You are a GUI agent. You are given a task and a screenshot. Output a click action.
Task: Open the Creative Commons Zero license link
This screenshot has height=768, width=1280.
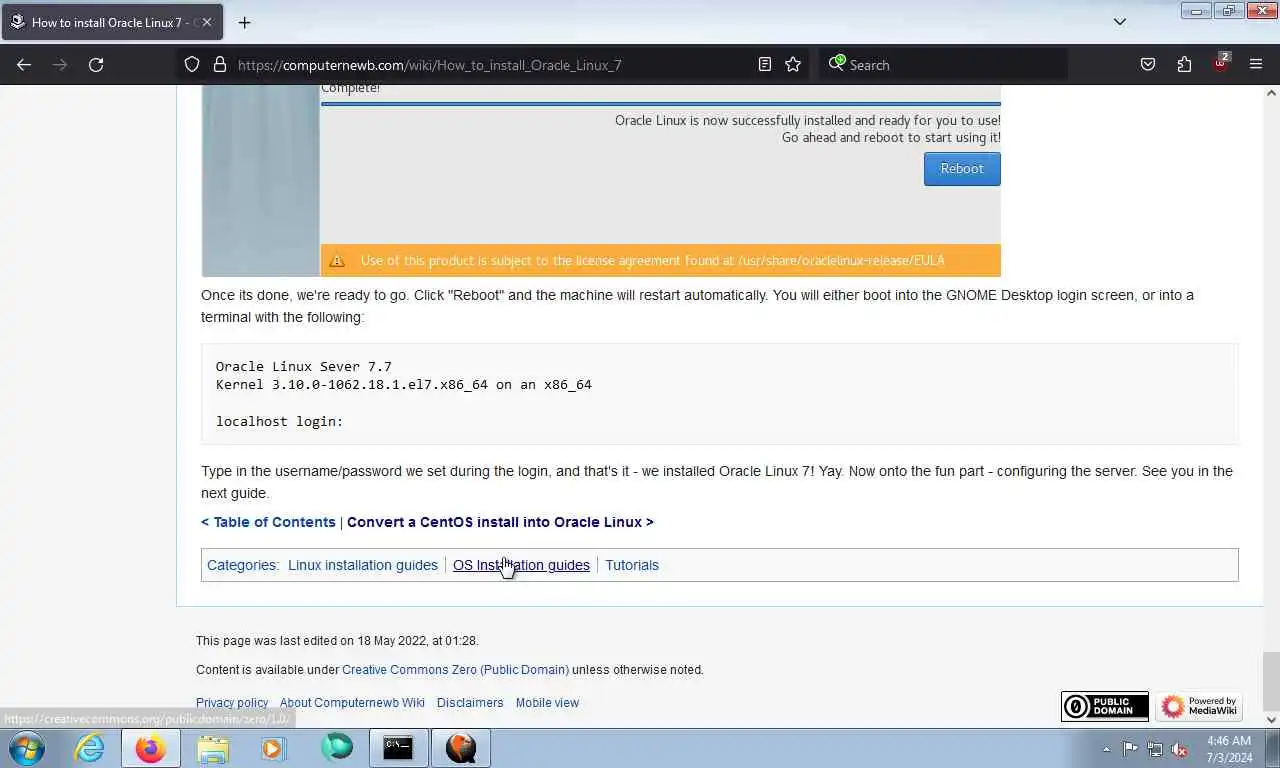tap(455, 670)
